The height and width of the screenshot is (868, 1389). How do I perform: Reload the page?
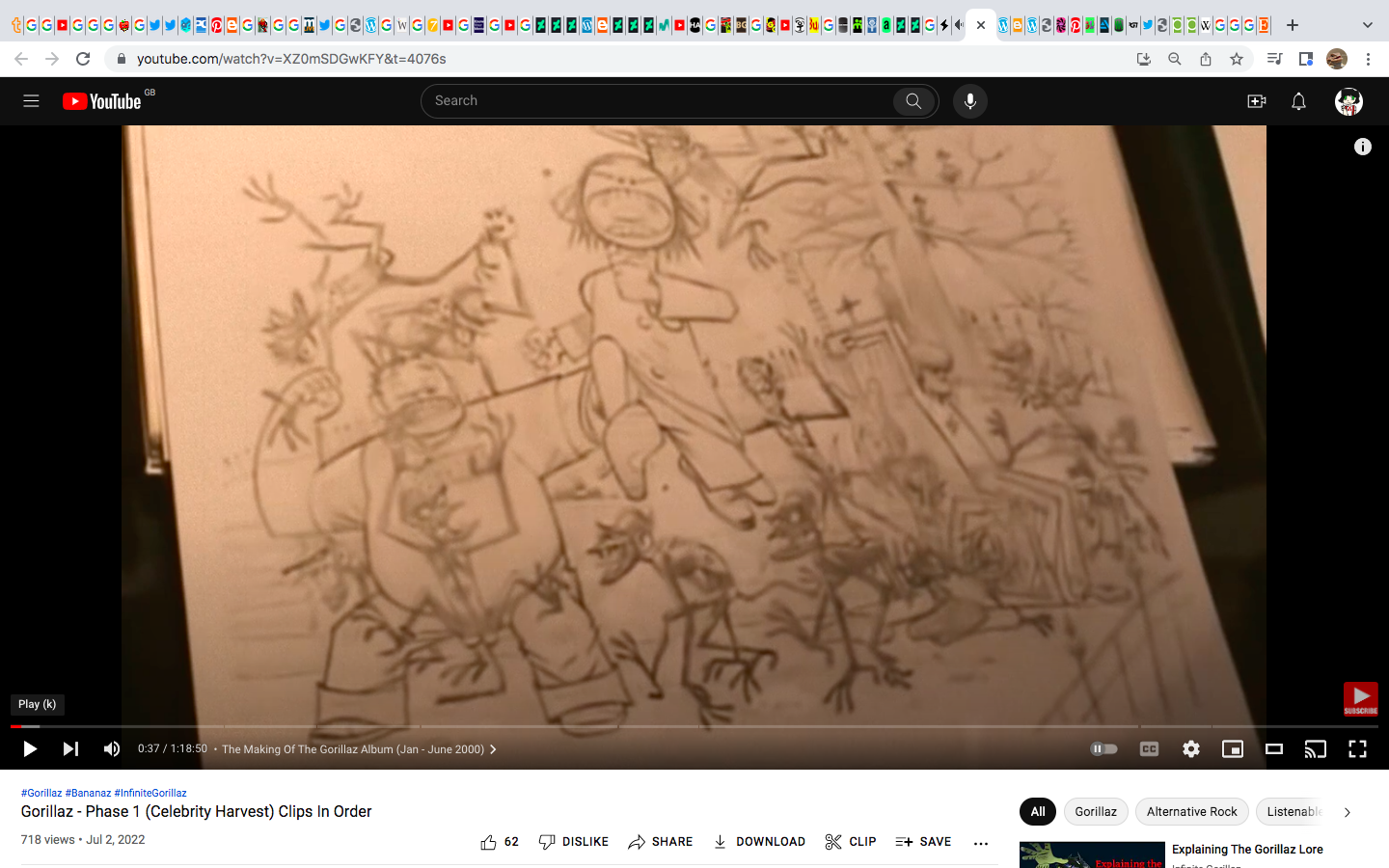coord(83,59)
